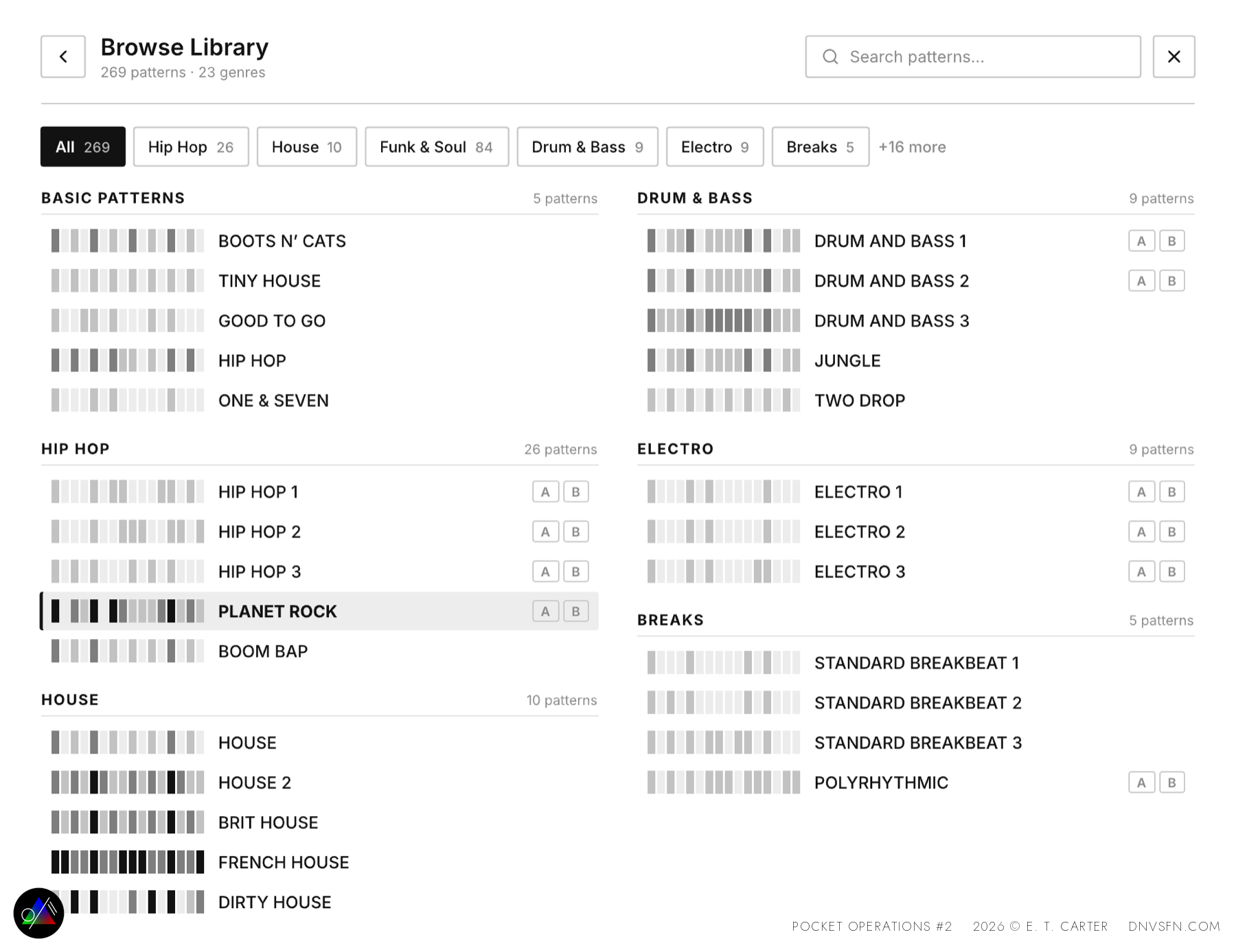The height and width of the screenshot is (952, 1236).
Task: Select variation A for ELECTRO 3
Action: click(x=1141, y=571)
